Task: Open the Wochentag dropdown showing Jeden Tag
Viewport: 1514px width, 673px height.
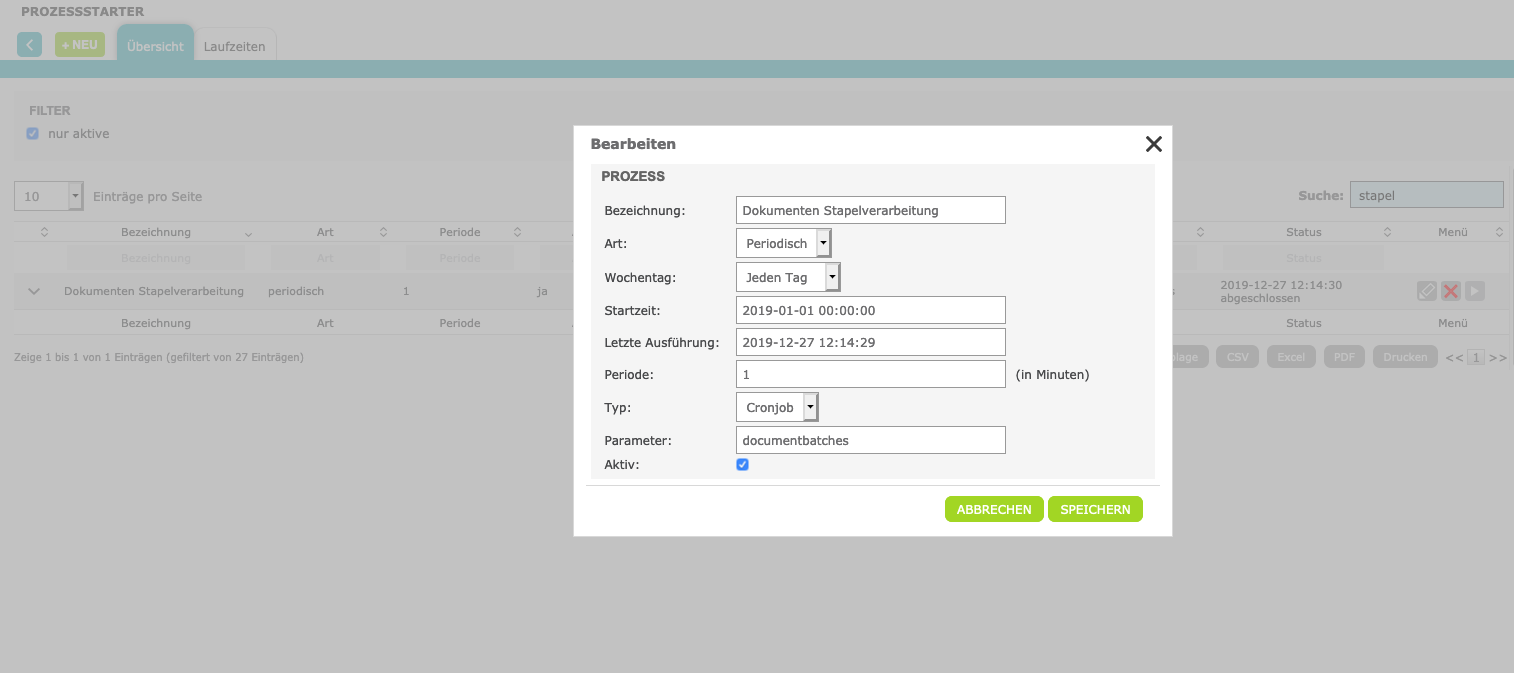Action: [x=787, y=277]
